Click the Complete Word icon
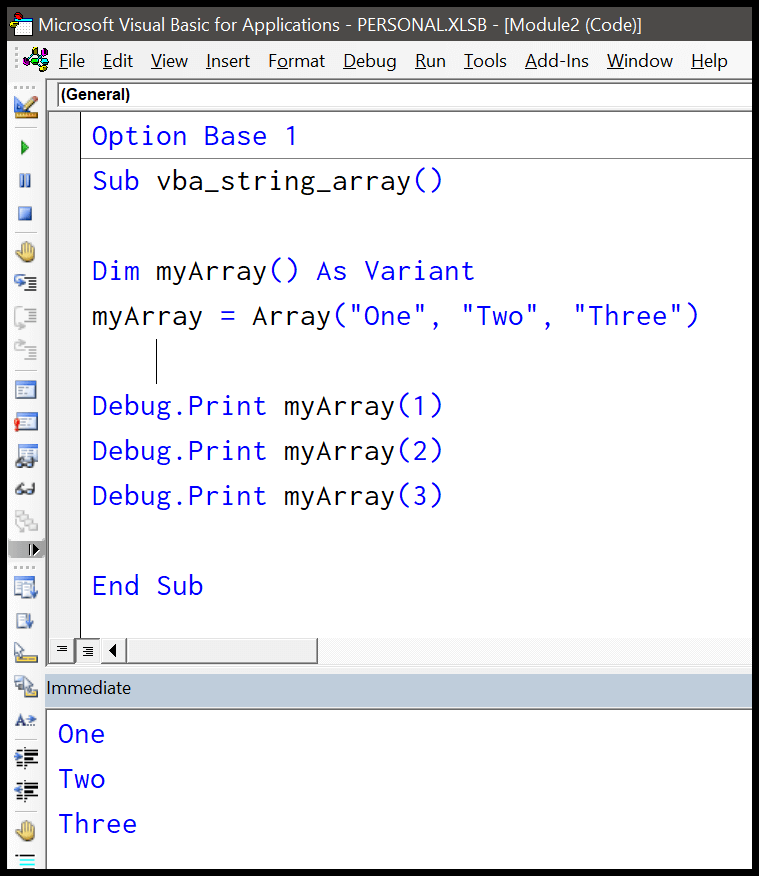The width and height of the screenshot is (759, 876). [x=25, y=719]
